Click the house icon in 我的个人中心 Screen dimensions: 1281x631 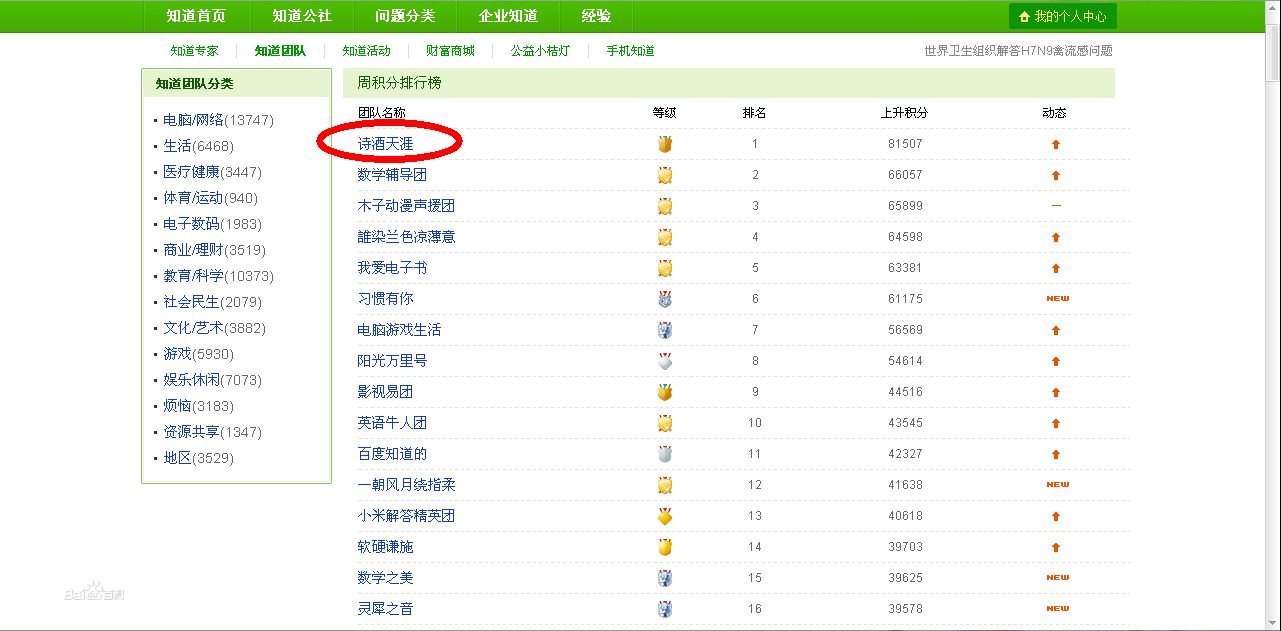(x=1024, y=17)
